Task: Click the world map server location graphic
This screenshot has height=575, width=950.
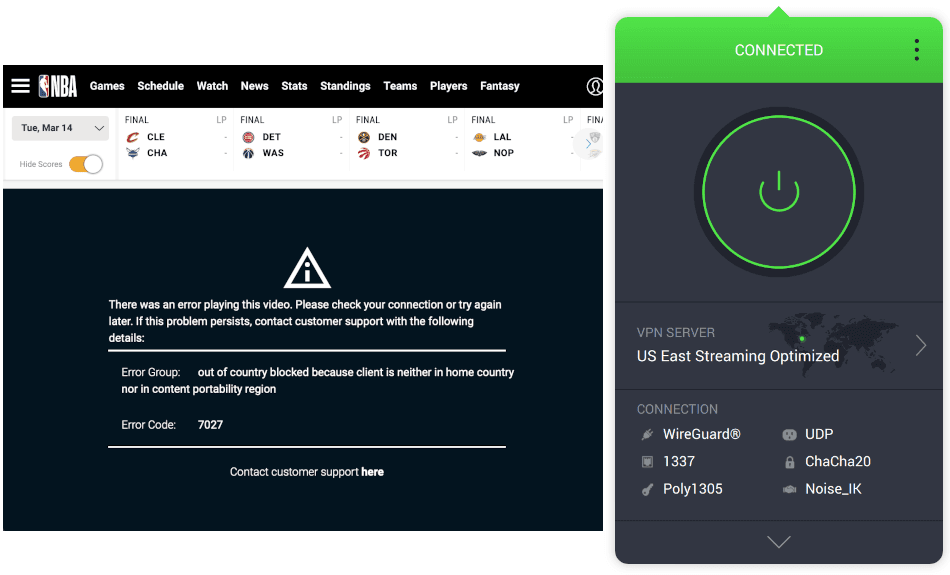Action: pos(833,344)
